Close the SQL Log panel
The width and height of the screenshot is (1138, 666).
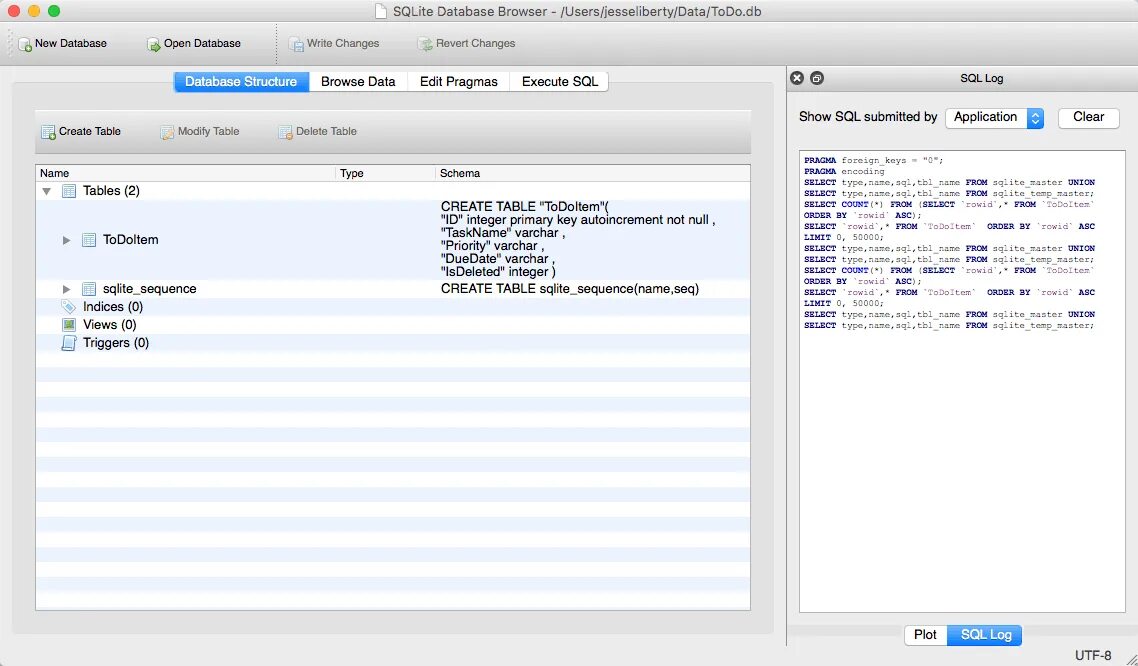pos(797,78)
